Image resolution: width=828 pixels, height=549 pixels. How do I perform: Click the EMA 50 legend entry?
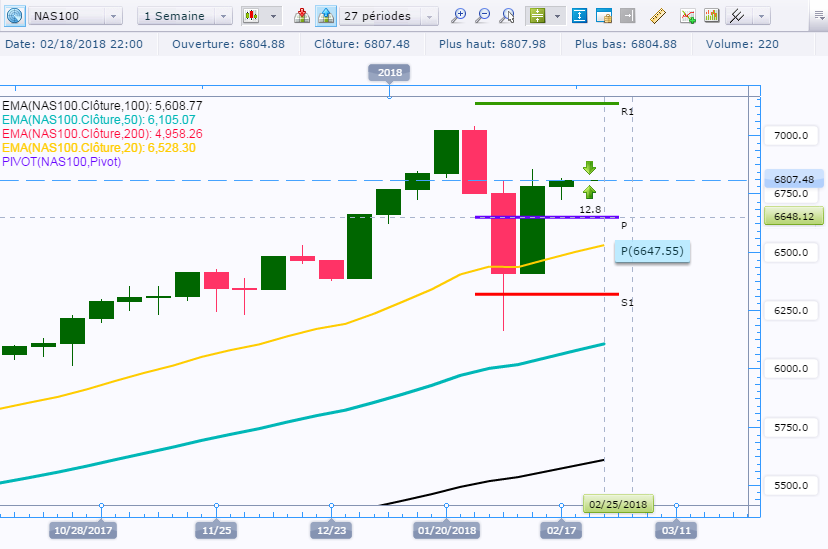(99, 120)
